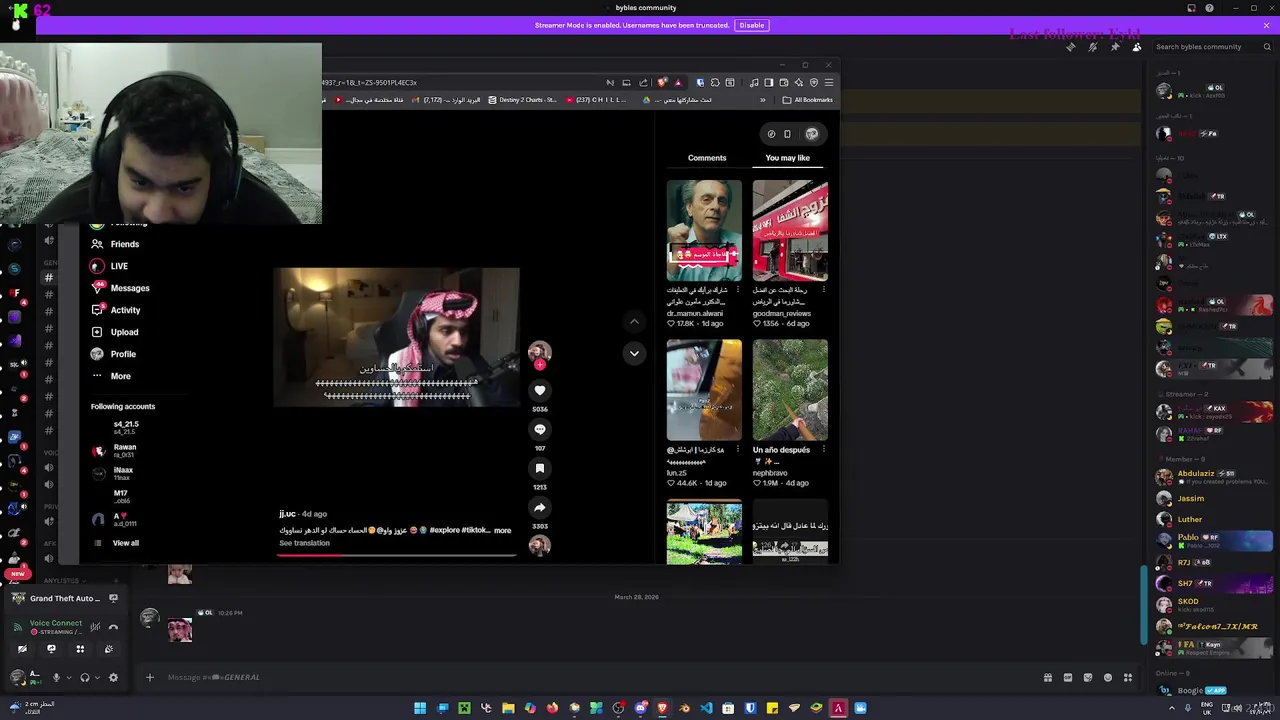Share your screen in voice panel
This screenshot has width=1280, height=720.
coord(51,649)
